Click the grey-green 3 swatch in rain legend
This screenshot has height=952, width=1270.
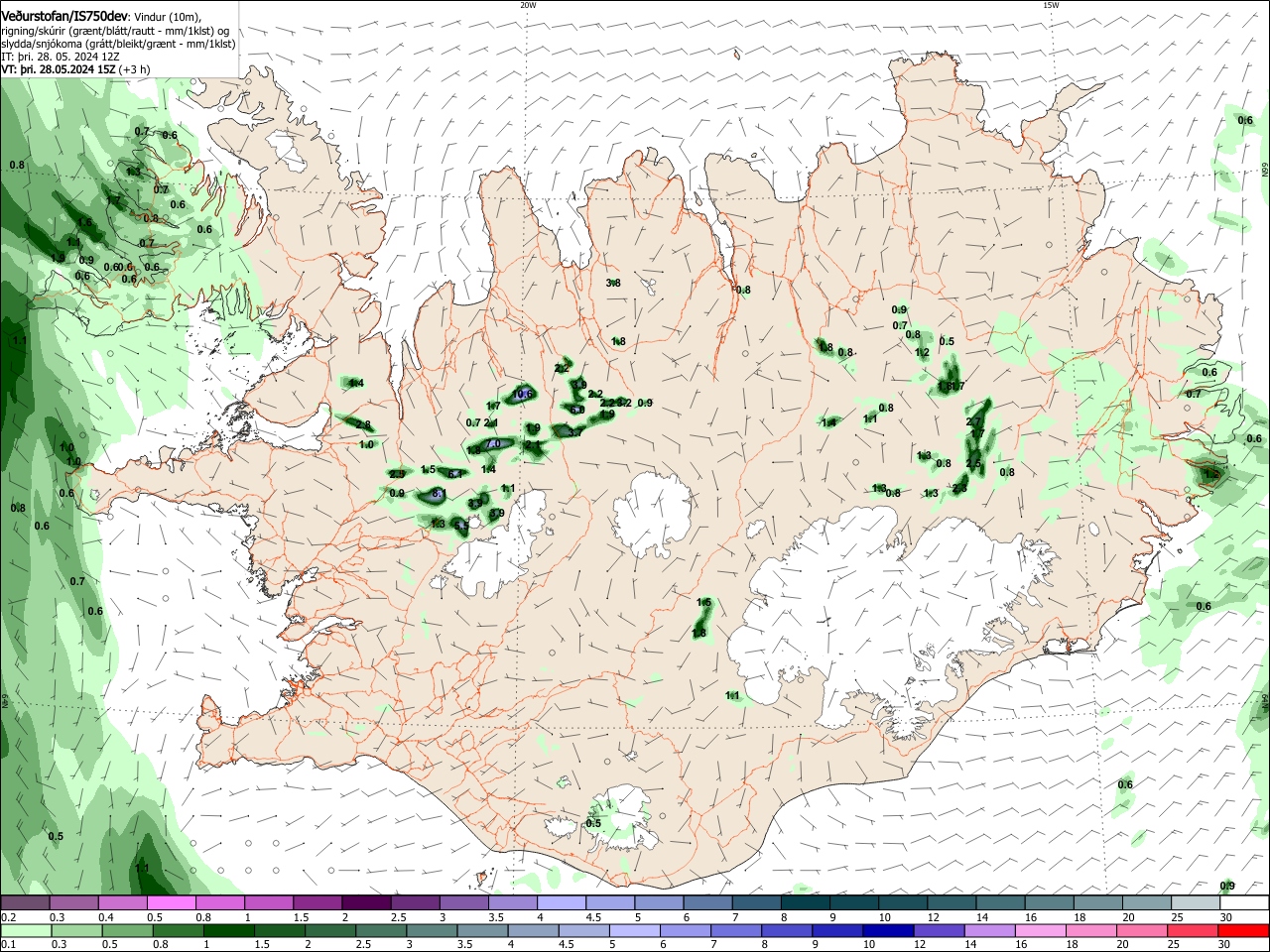tap(432, 931)
